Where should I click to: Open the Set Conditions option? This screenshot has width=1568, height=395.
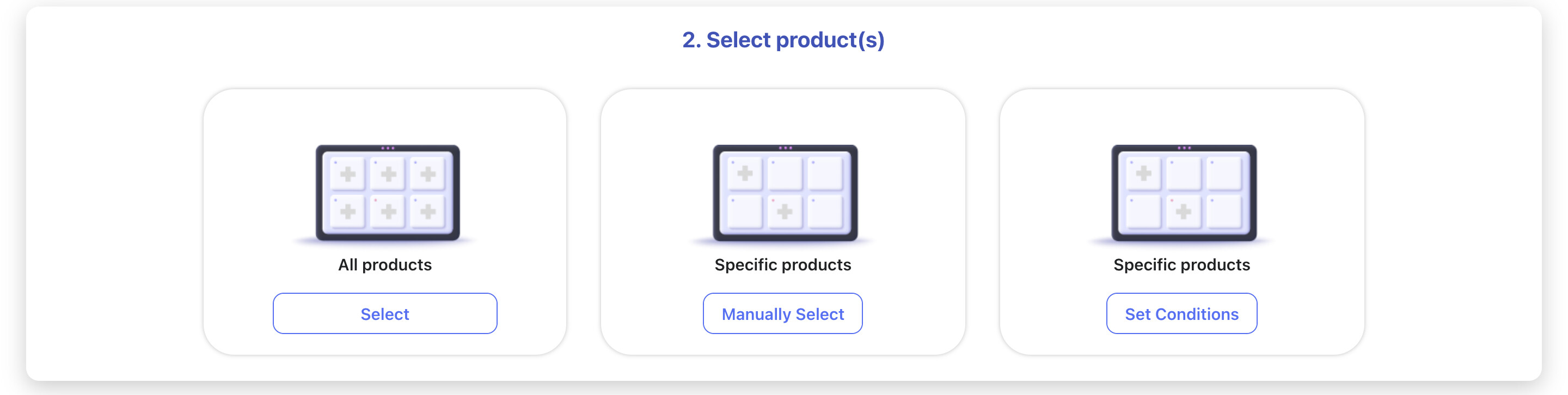[1181, 314]
